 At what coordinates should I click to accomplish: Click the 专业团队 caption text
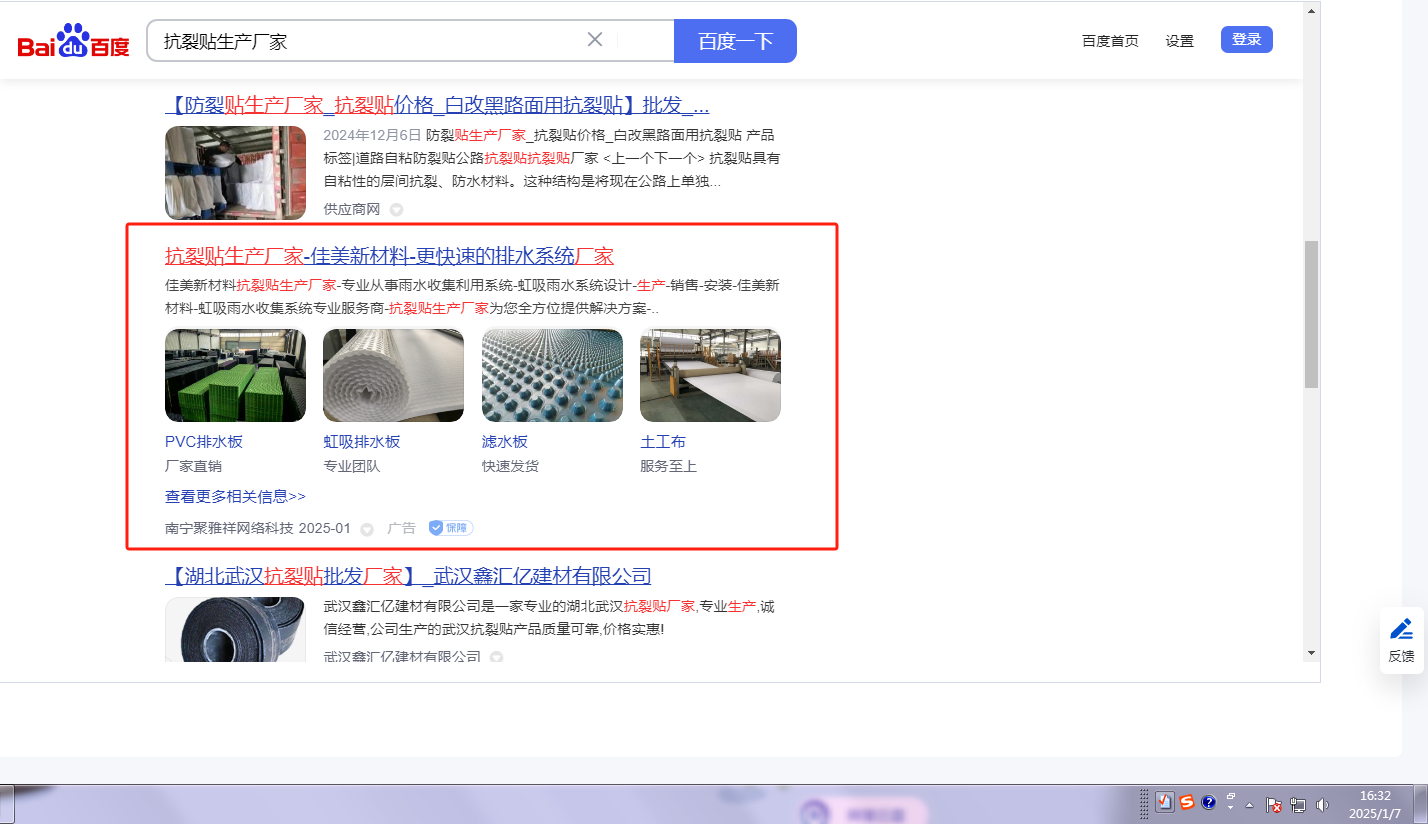point(351,466)
